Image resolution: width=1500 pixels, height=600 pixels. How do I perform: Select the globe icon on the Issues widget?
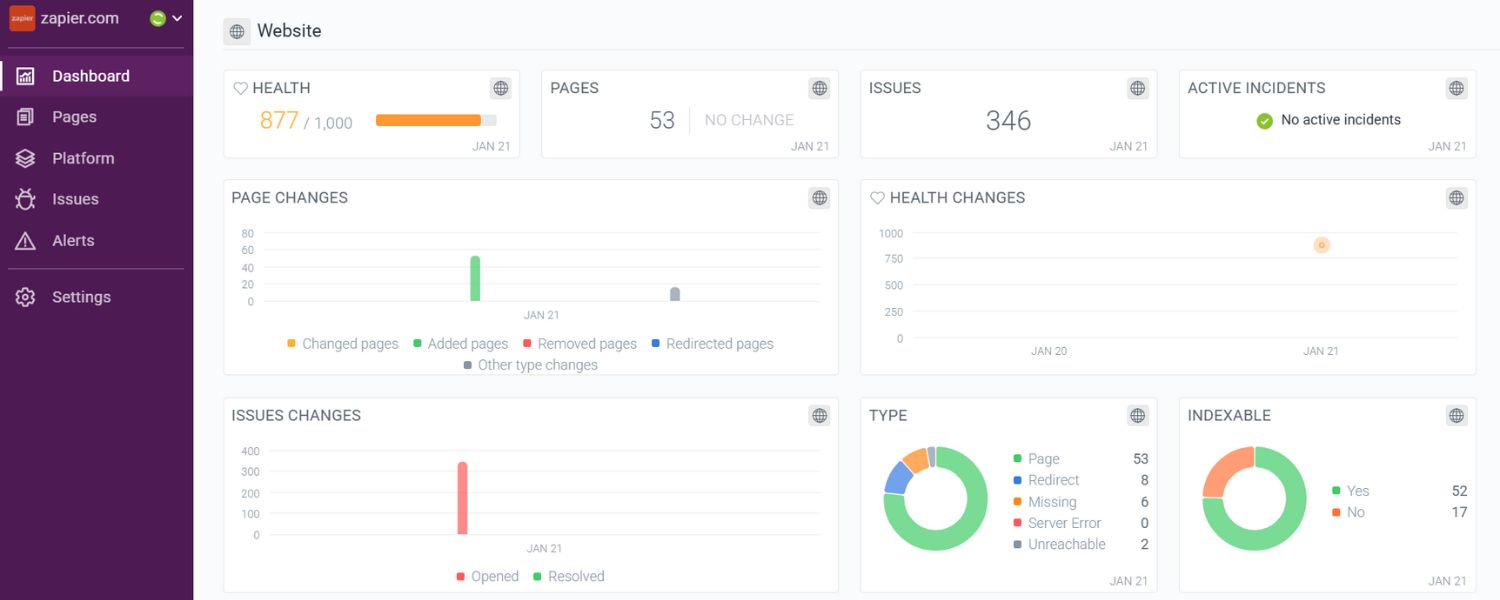click(x=1137, y=88)
